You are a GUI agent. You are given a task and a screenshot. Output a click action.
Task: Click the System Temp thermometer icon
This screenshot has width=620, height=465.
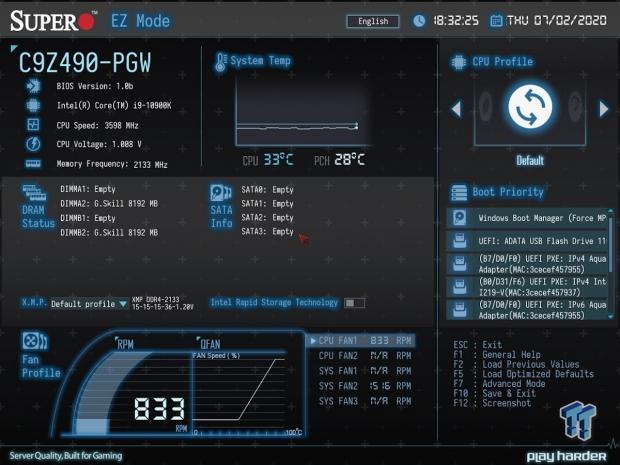pyautogui.click(x=221, y=62)
